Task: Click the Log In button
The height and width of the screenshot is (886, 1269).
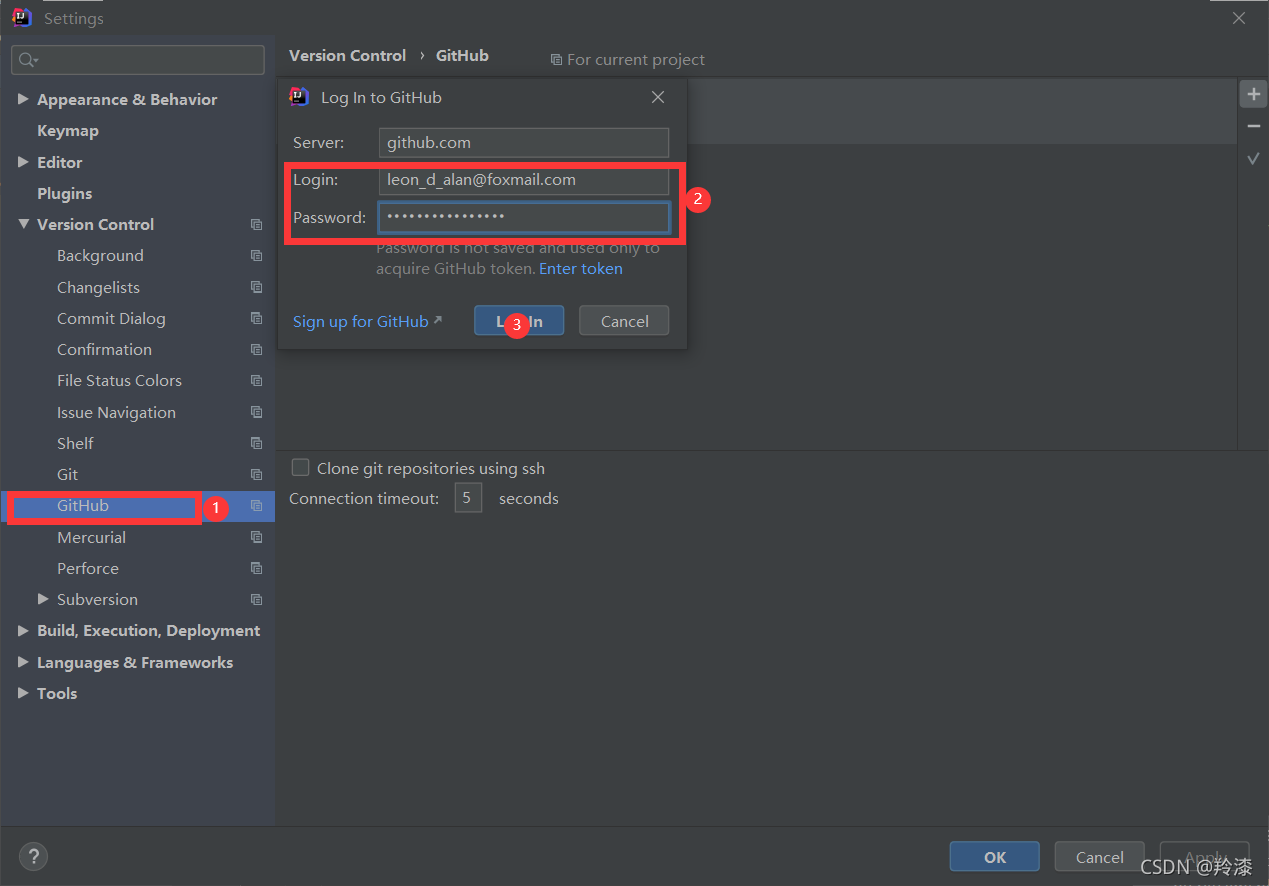Action: pyautogui.click(x=519, y=321)
